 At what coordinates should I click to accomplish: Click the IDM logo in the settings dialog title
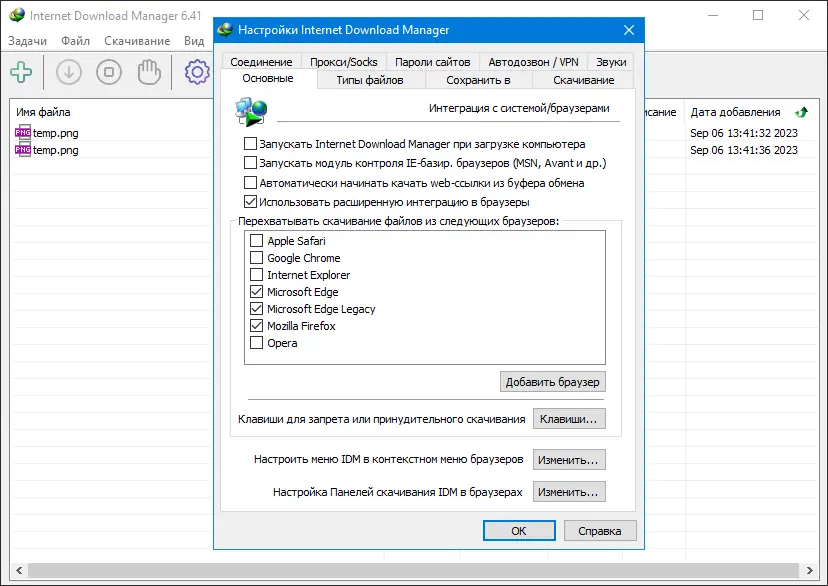click(x=225, y=30)
